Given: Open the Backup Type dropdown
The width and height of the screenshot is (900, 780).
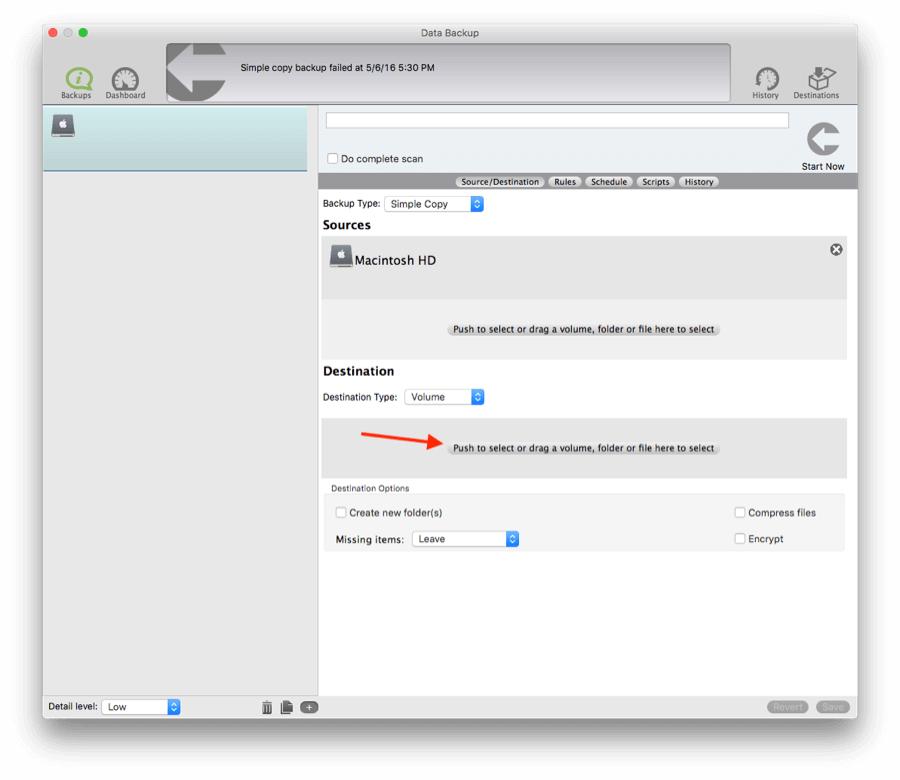Looking at the screenshot, I should click(434, 203).
